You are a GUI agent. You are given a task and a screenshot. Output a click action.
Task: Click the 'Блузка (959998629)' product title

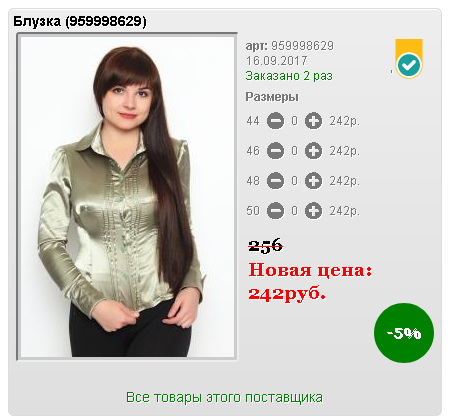coord(80,21)
